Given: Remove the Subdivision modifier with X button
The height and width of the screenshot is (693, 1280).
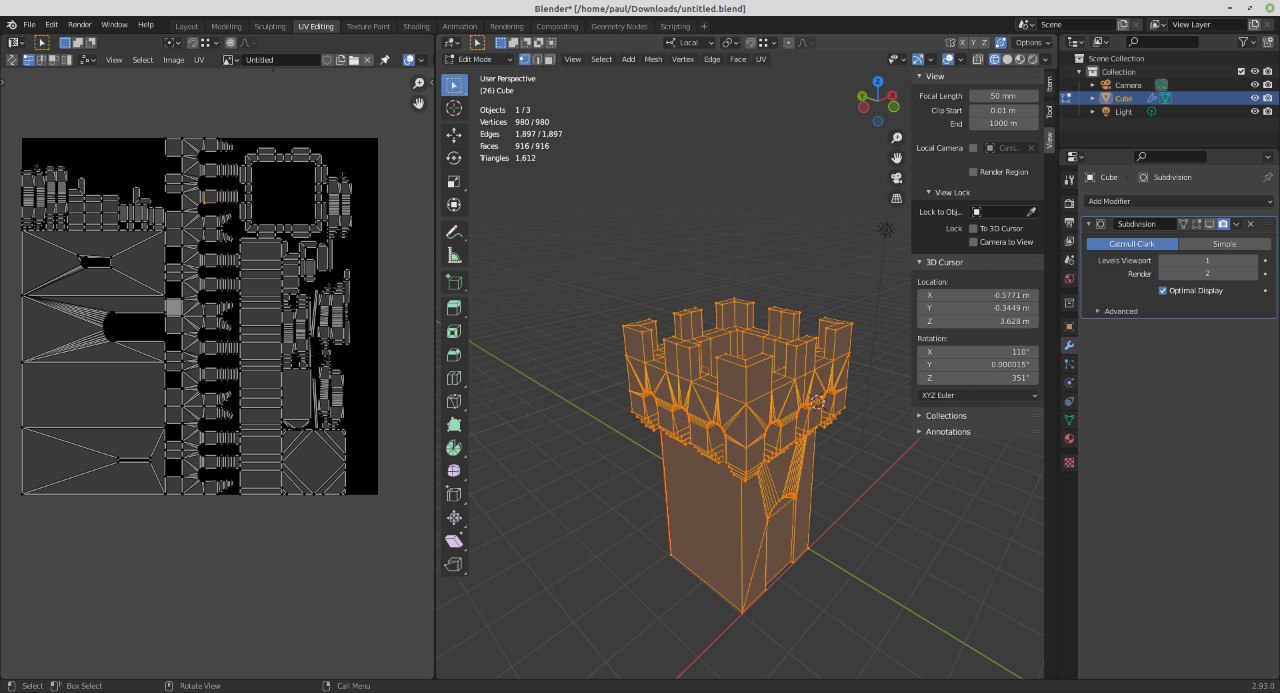Looking at the screenshot, I should click(1251, 224).
